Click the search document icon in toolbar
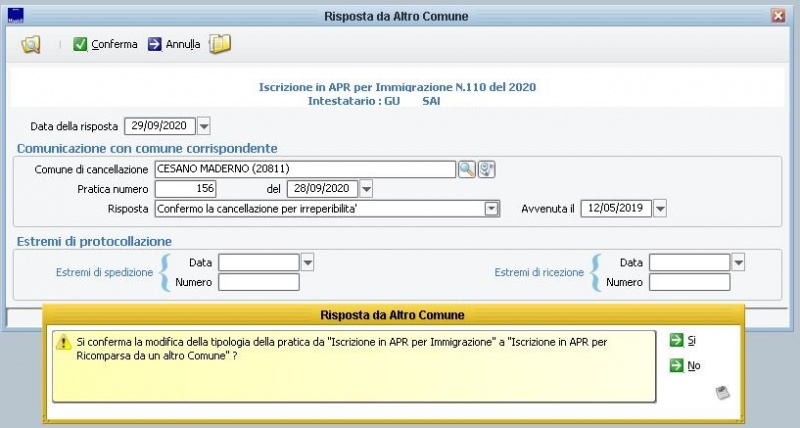The image size is (800, 428). coord(31,44)
